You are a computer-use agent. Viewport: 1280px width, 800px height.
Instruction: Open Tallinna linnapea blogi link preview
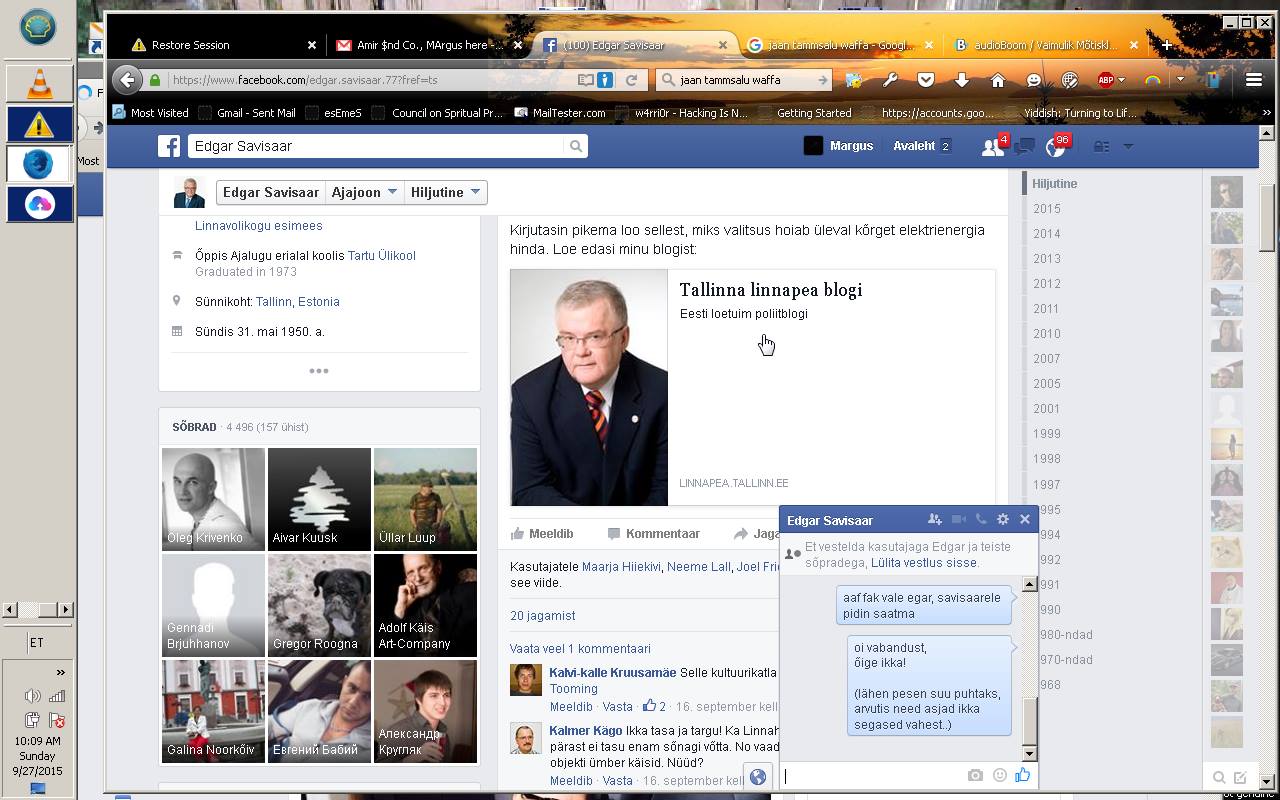point(752,387)
